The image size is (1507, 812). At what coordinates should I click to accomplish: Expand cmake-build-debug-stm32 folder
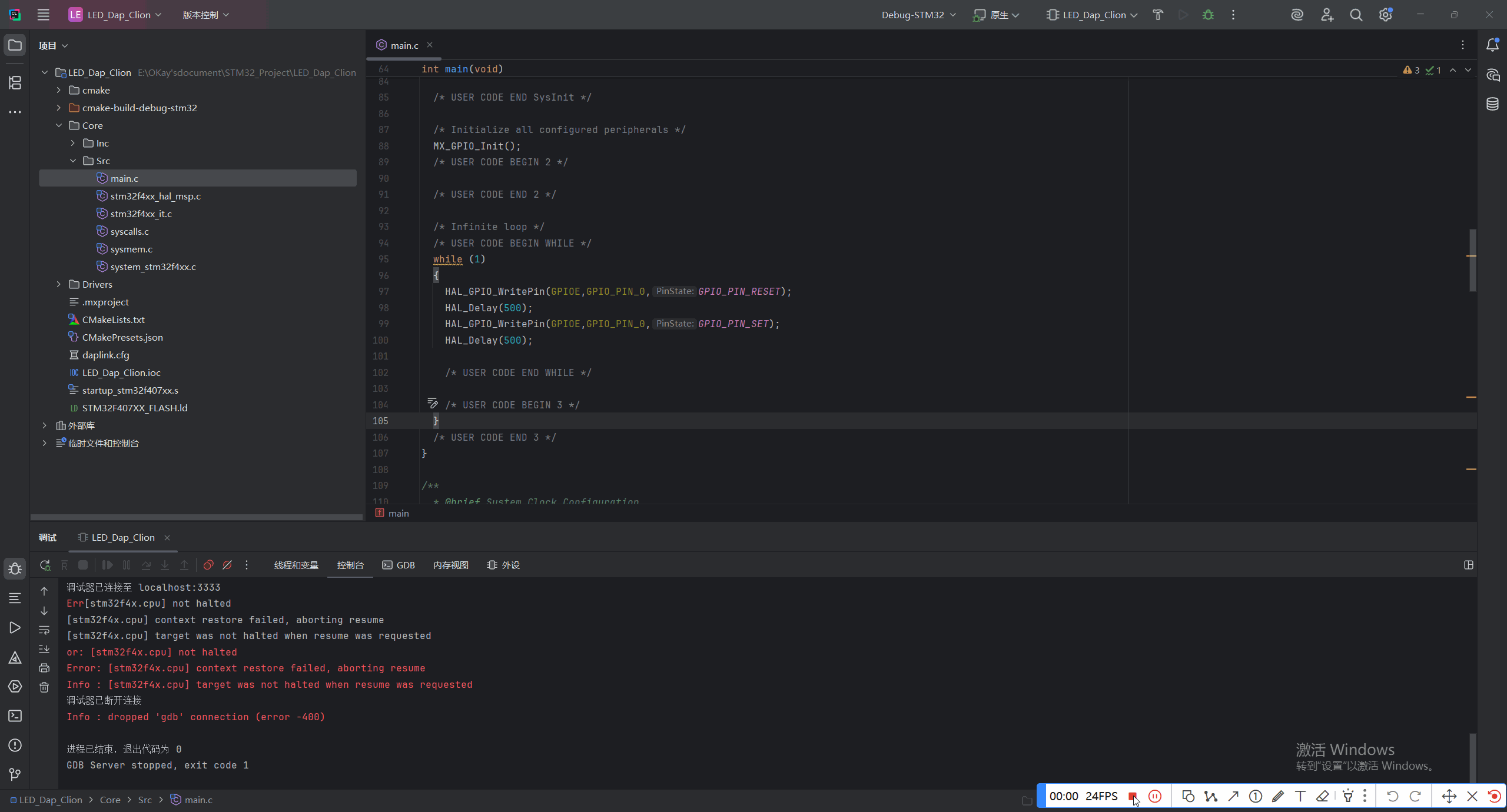58,108
